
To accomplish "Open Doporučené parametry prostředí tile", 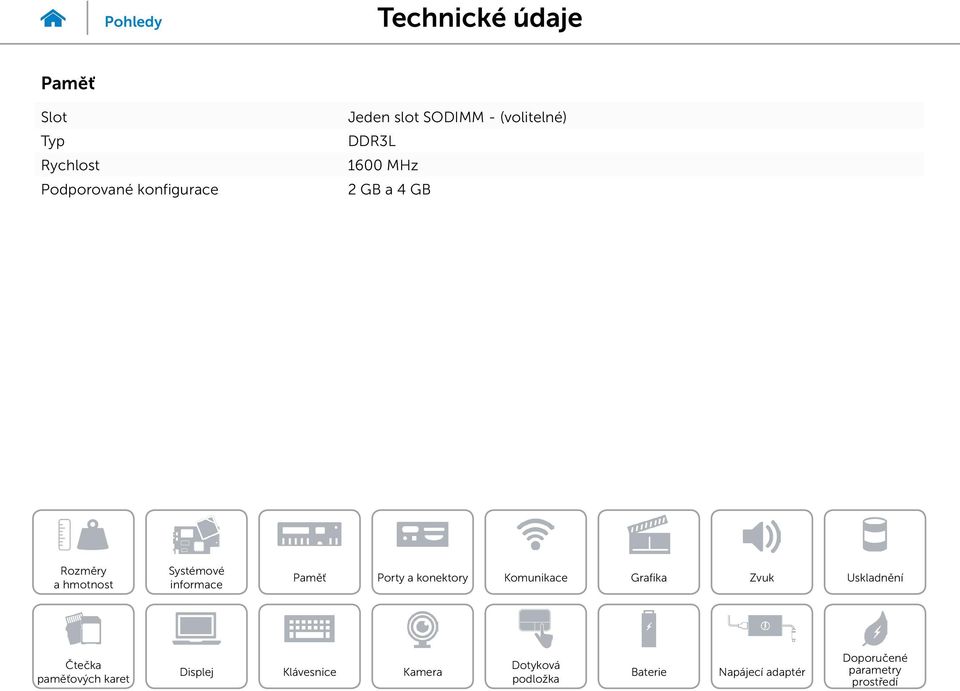I will click(875, 646).
